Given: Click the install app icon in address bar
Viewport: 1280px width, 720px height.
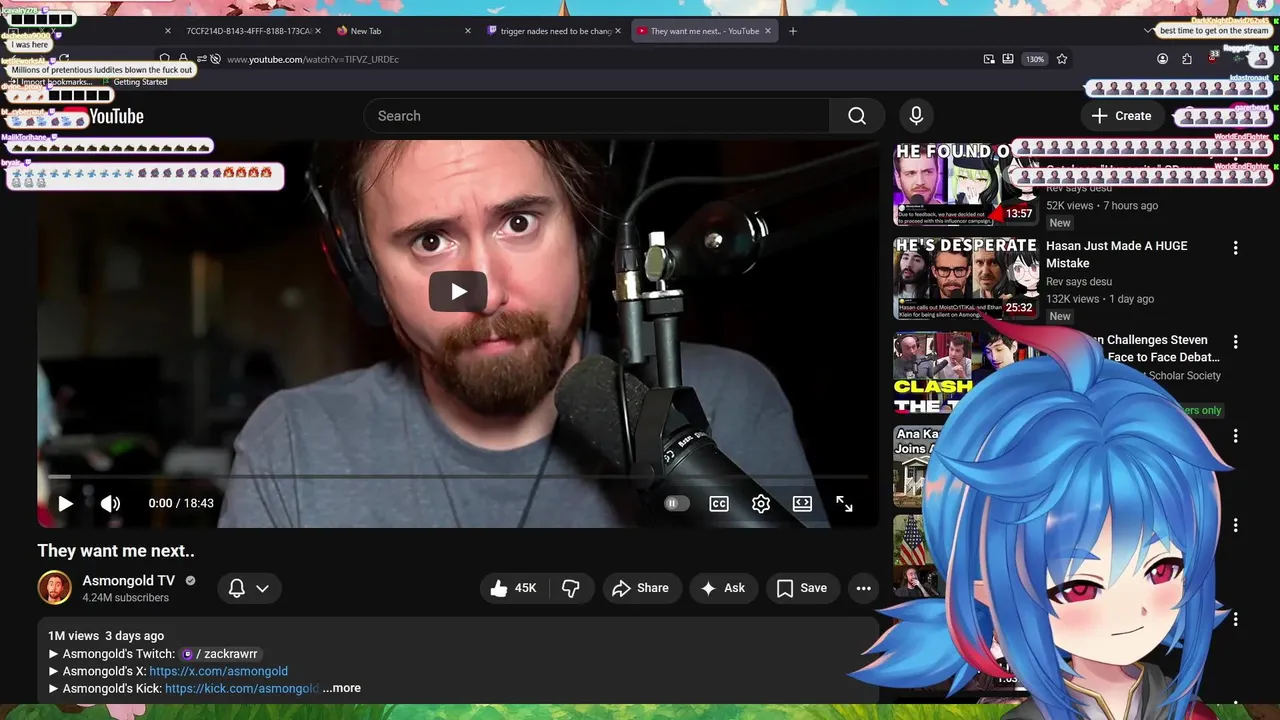Looking at the screenshot, I should pyautogui.click(x=1008, y=59).
